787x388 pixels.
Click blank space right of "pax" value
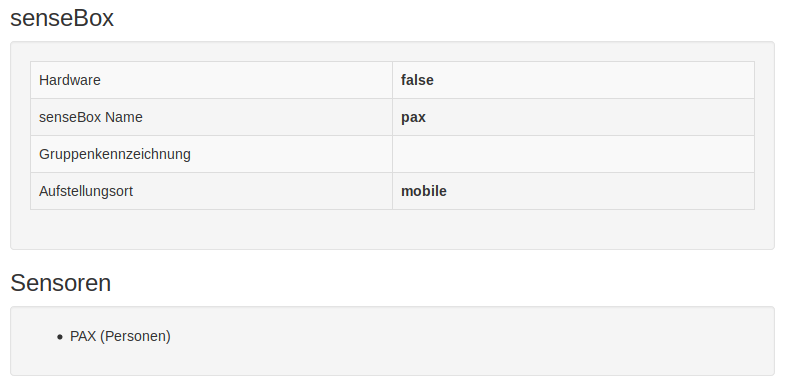click(590, 117)
